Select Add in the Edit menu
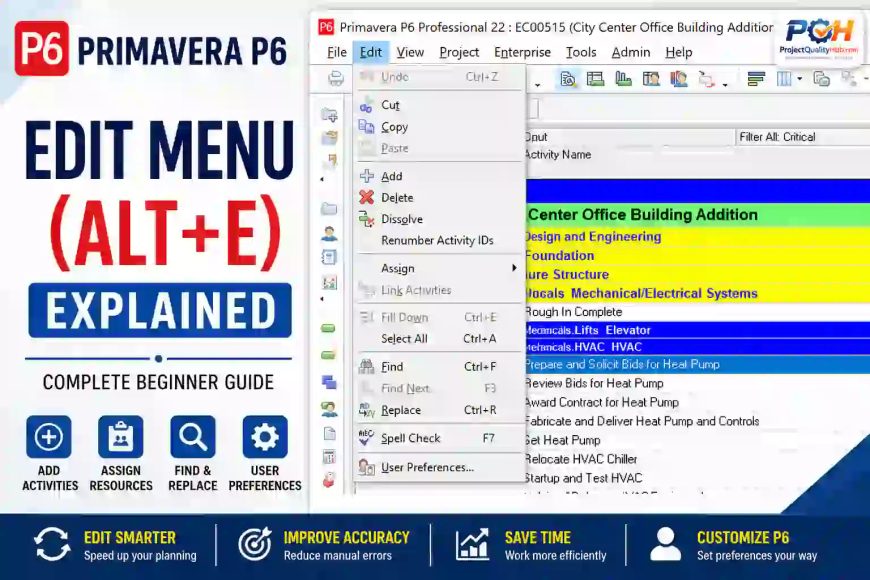The width and height of the screenshot is (870, 580). click(x=439, y=176)
